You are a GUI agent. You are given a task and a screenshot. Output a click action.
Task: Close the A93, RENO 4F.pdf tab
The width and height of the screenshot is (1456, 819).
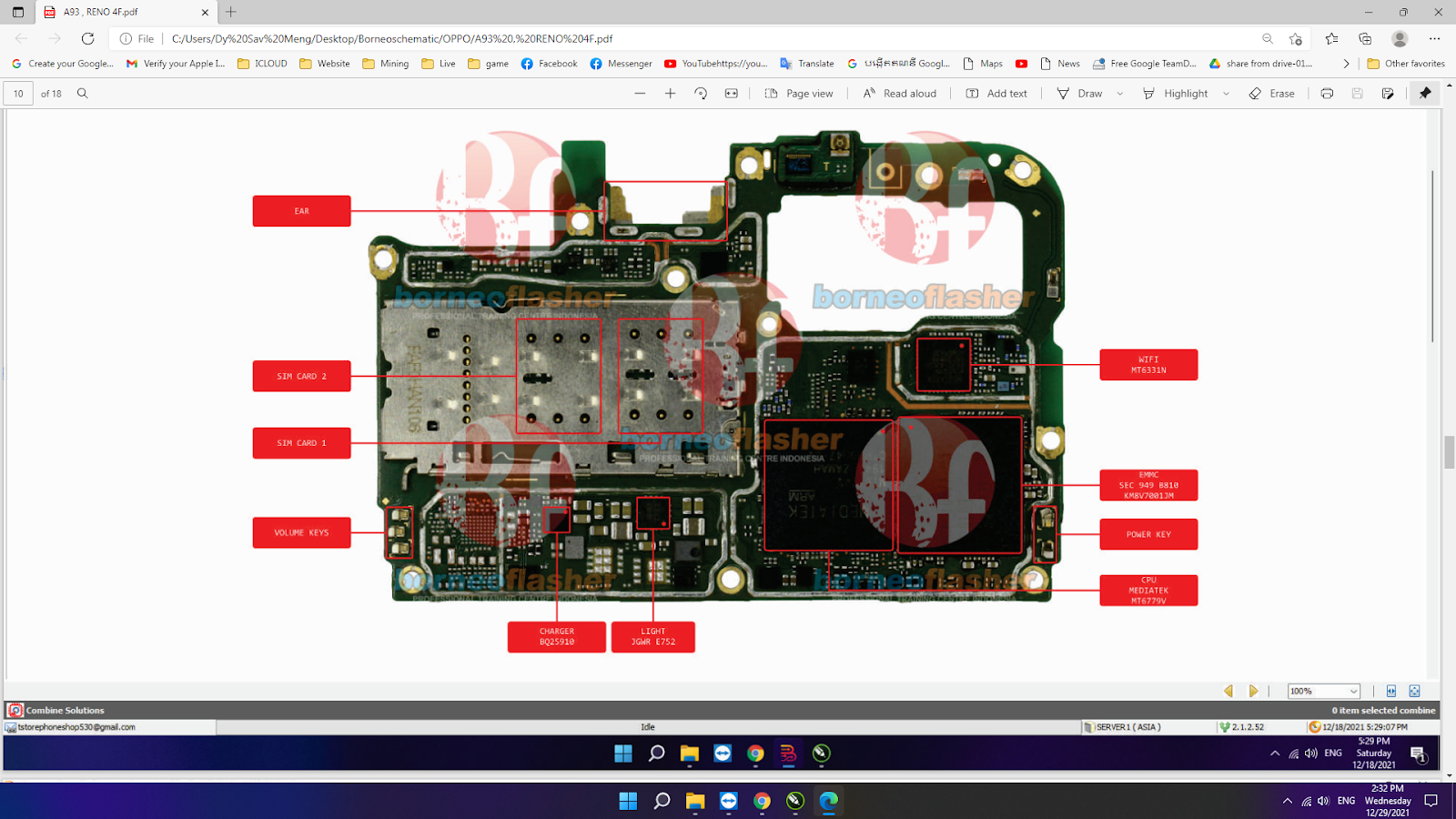(x=205, y=12)
